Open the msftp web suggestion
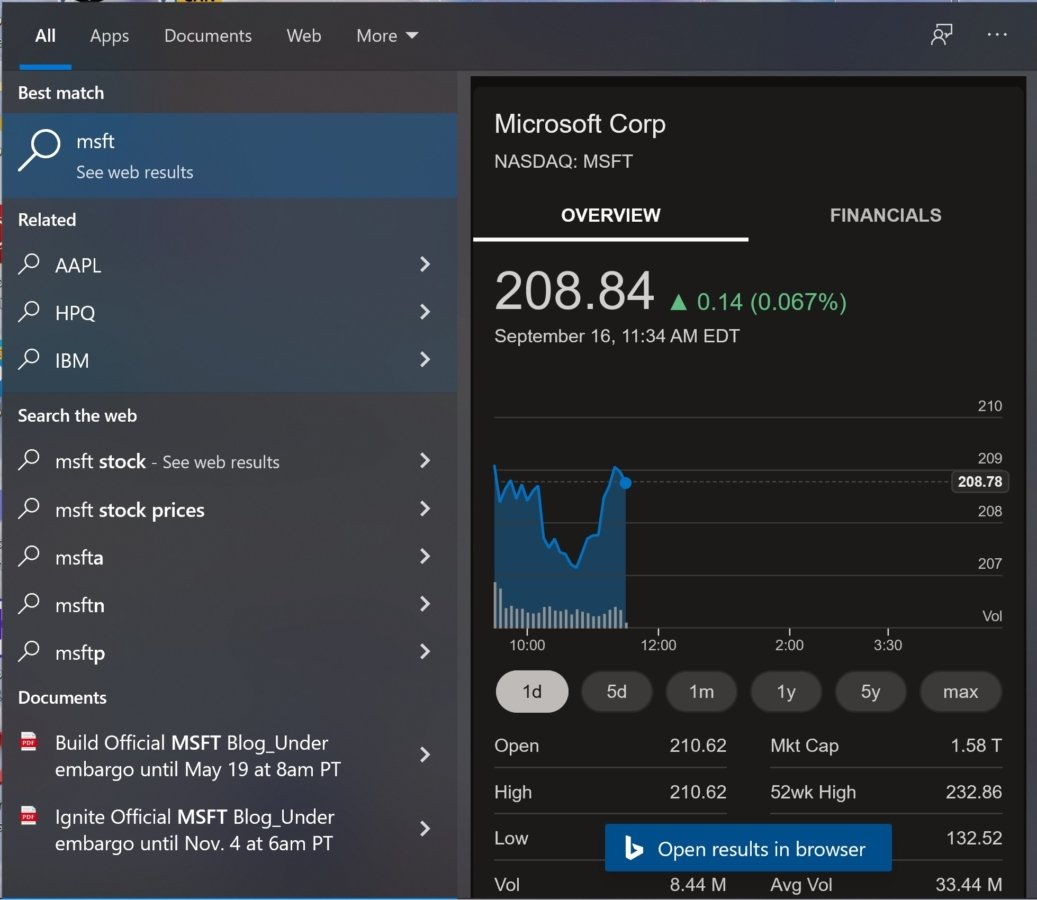The width and height of the screenshot is (1037, 900). [229, 652]
